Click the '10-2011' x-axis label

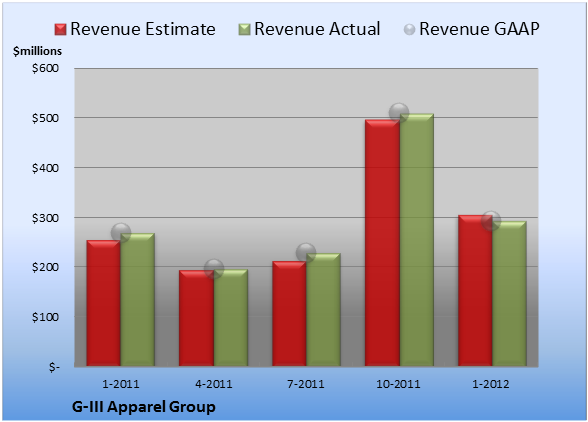398,384
